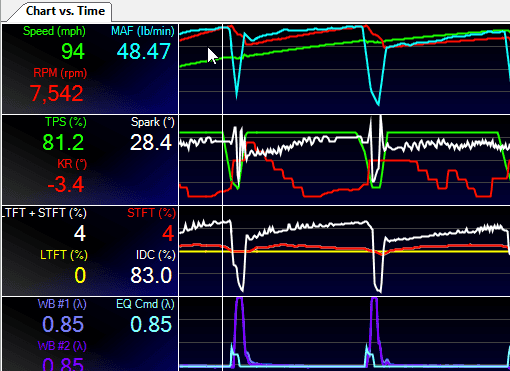This screenshot has height=371, width=510.
Task: Click the TPS value 81.2
Action: click(63, 142)
